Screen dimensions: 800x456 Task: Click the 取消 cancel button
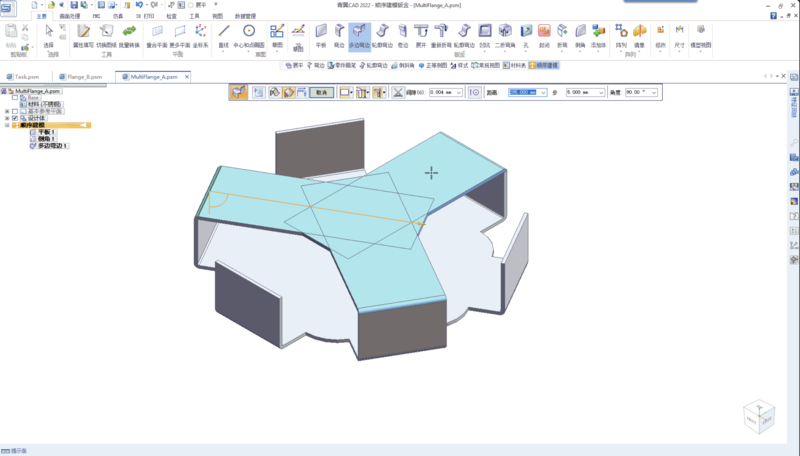click(322, 92)
